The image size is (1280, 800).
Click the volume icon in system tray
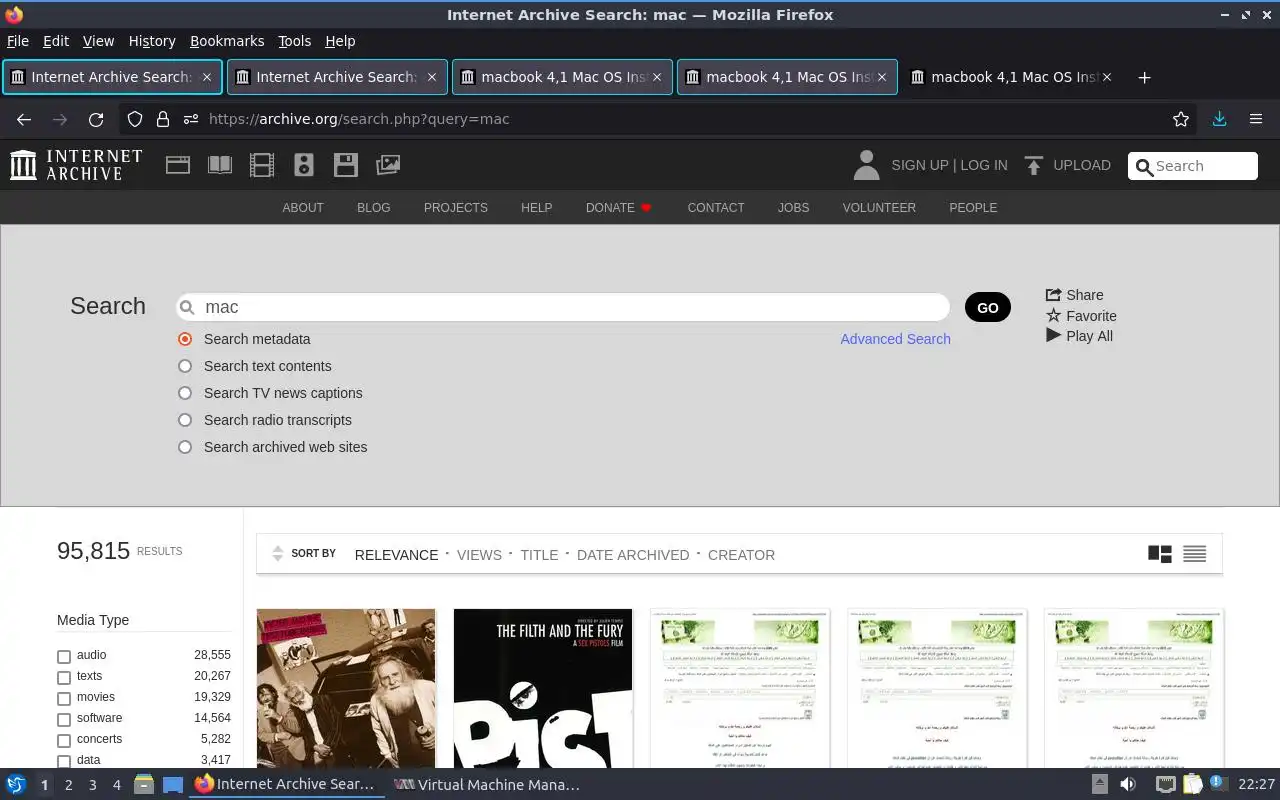pos(1128,784)
